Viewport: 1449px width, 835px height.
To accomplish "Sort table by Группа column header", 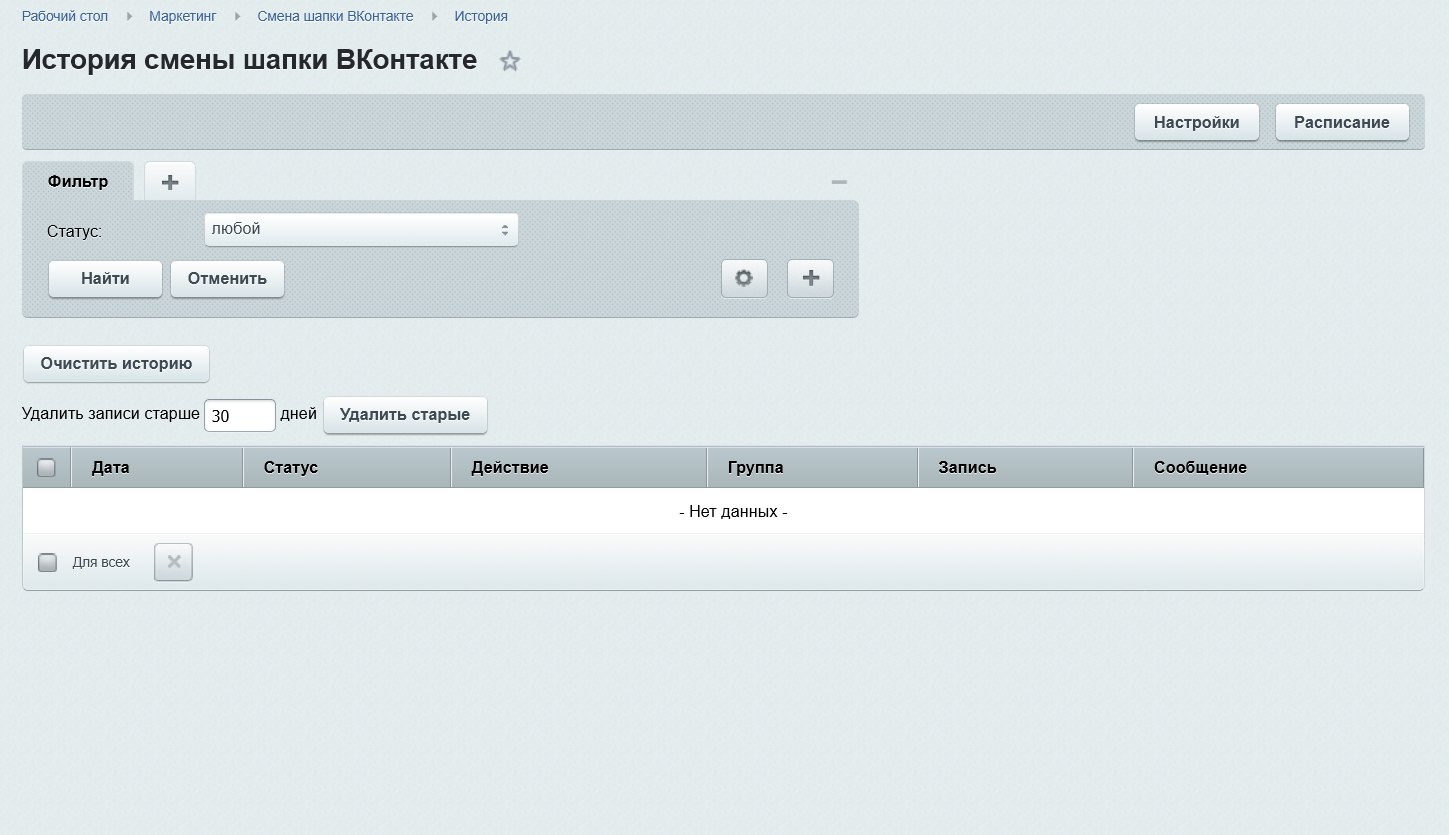I will pos(813,467).
